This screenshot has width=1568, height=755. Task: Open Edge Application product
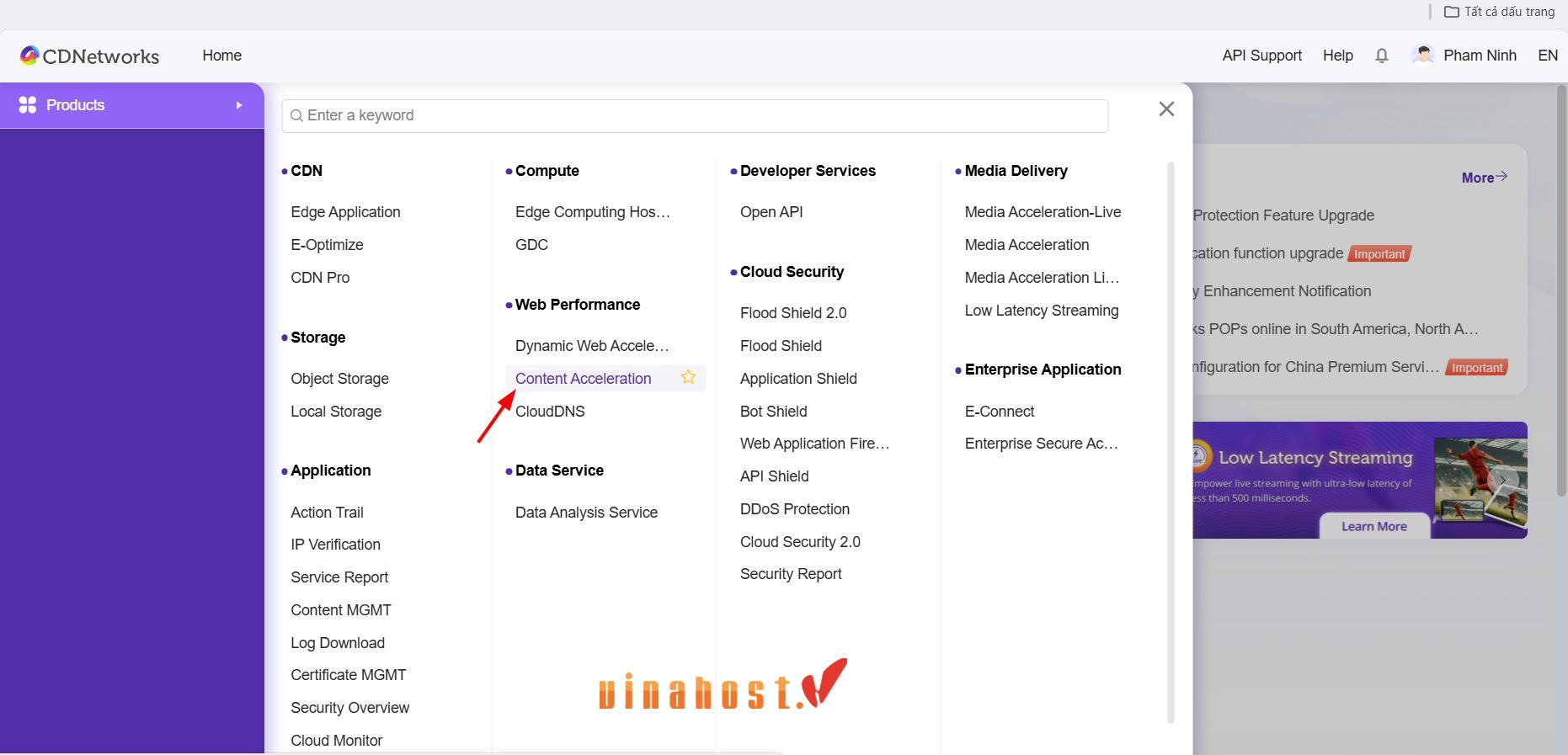[345, 212]
